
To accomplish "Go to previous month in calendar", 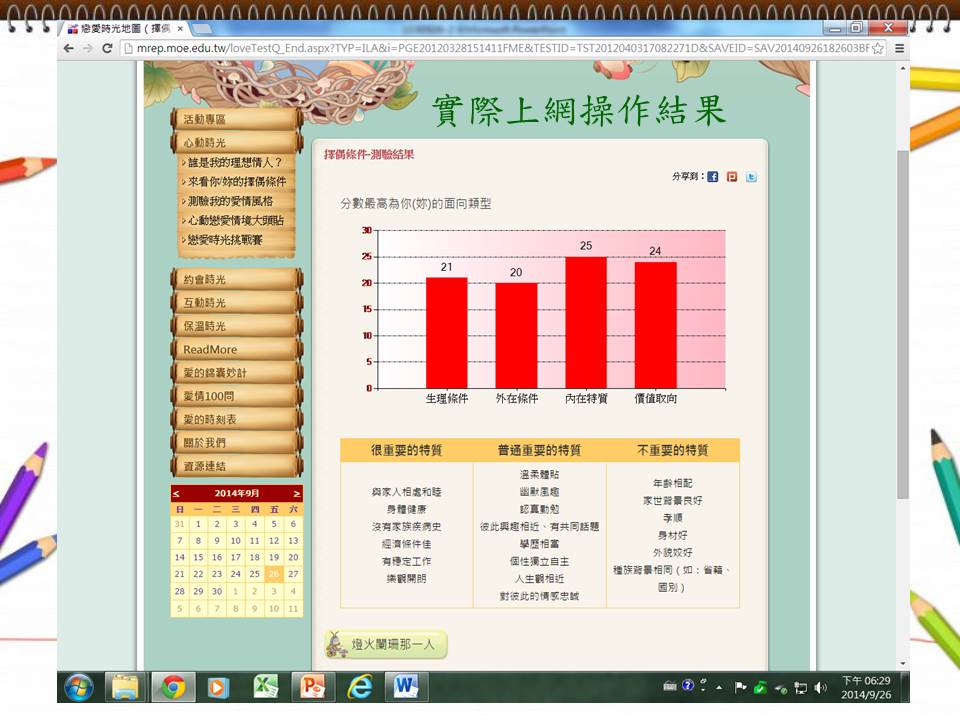I will [x=177, y=494].
